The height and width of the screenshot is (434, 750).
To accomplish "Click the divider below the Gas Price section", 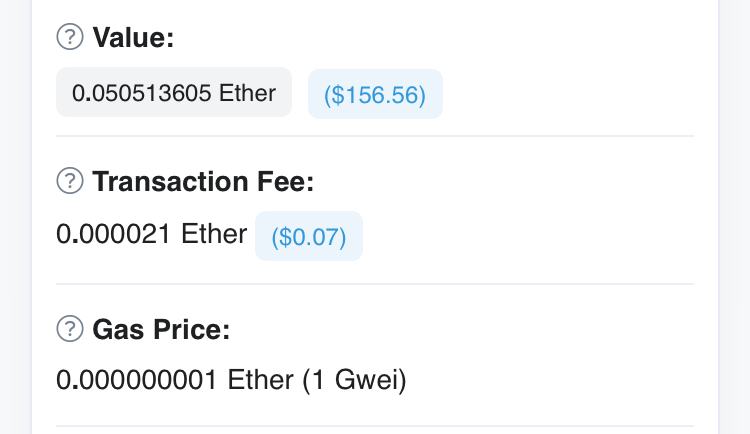I will (x=375, y=426).
